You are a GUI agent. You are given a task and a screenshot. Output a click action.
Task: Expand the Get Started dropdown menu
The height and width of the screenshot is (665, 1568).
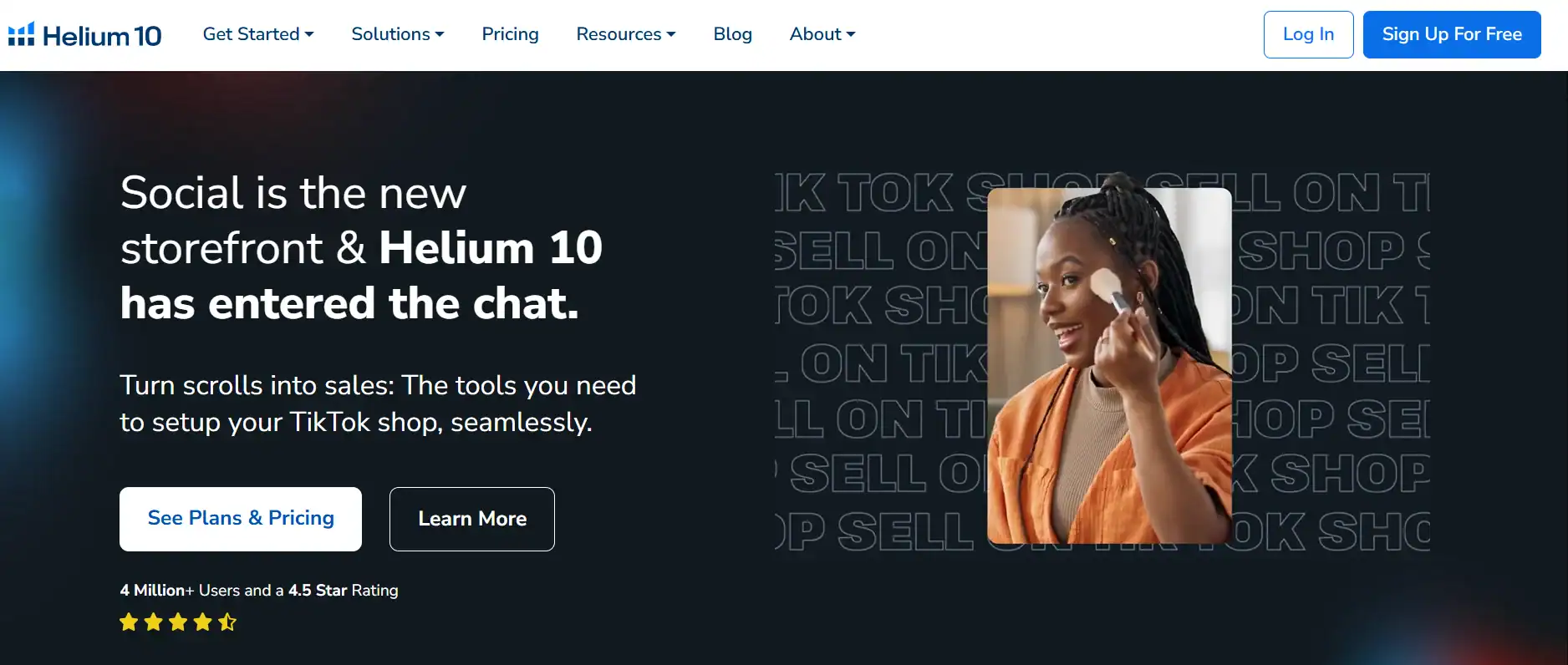point(258,34)
